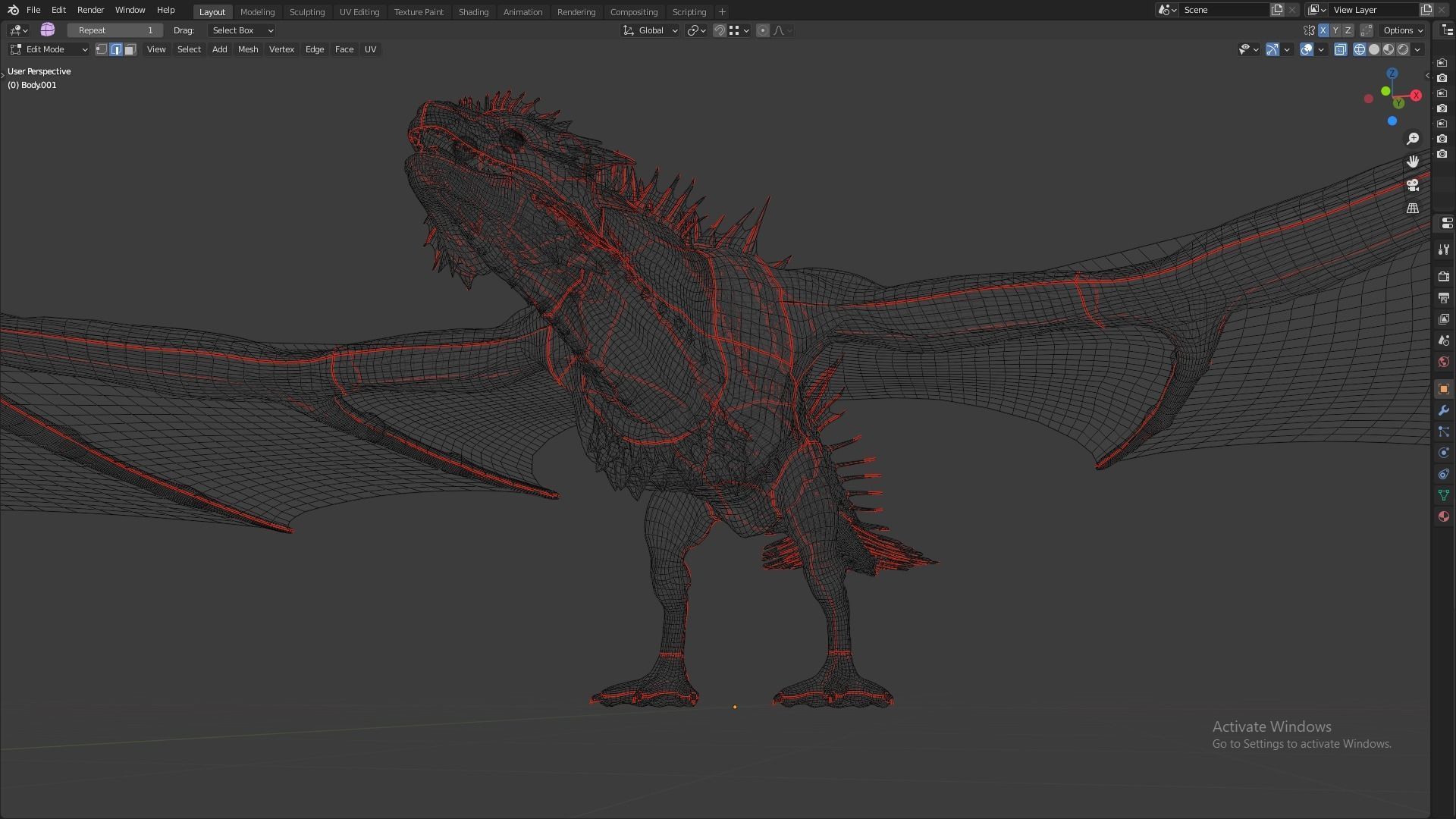Switch perspective/orthographic with the grid gizmo

click(x=1413, y=208)
